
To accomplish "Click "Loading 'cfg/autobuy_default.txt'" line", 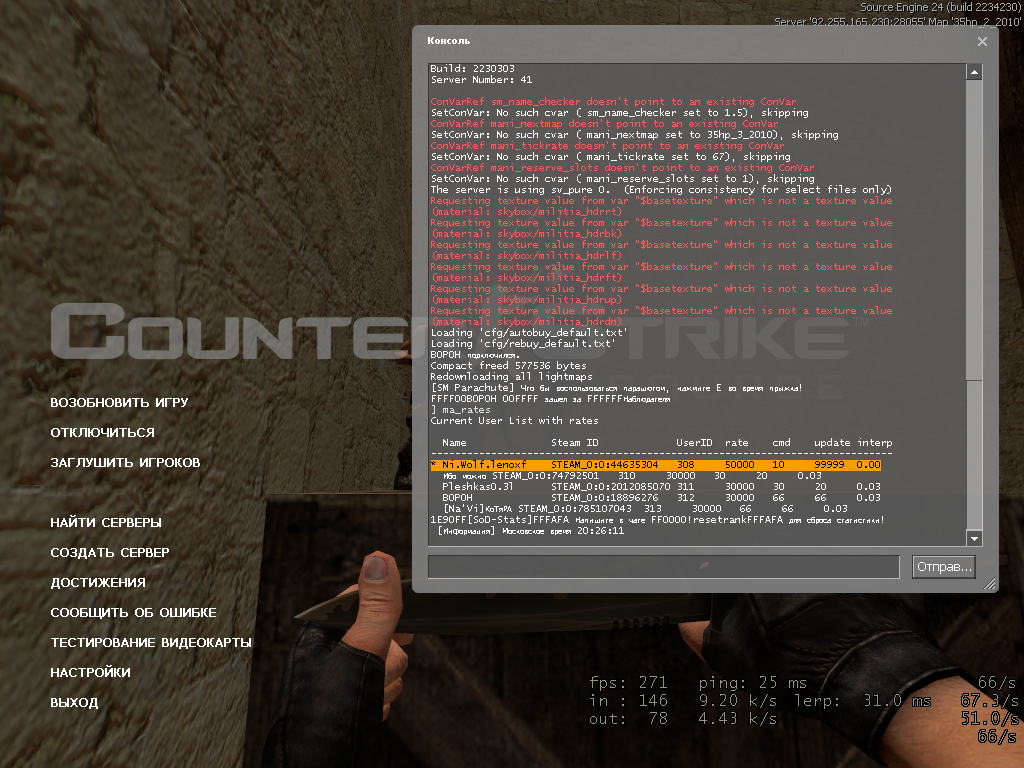I will (x=528, y=332).
